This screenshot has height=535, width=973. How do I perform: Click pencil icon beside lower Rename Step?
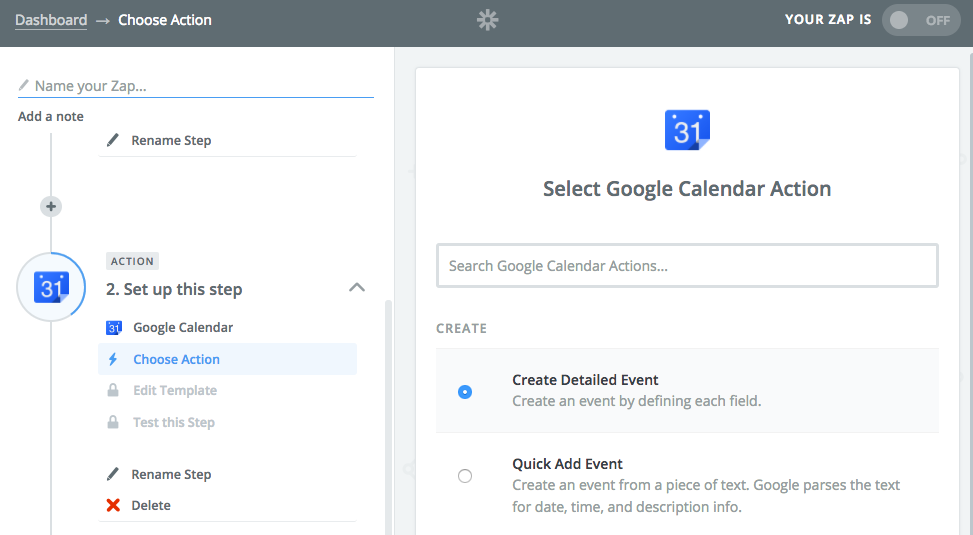coord(113,474)
